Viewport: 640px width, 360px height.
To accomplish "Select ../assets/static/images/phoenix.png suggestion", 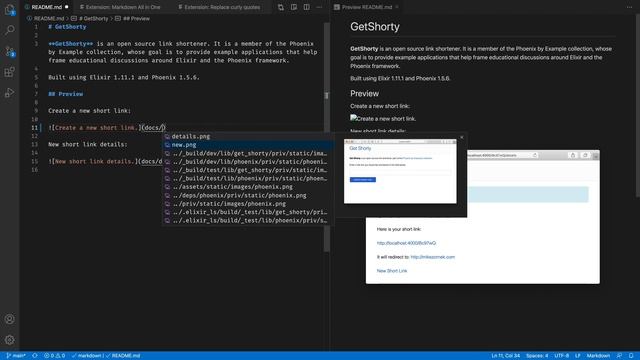I will pos(249,187).
